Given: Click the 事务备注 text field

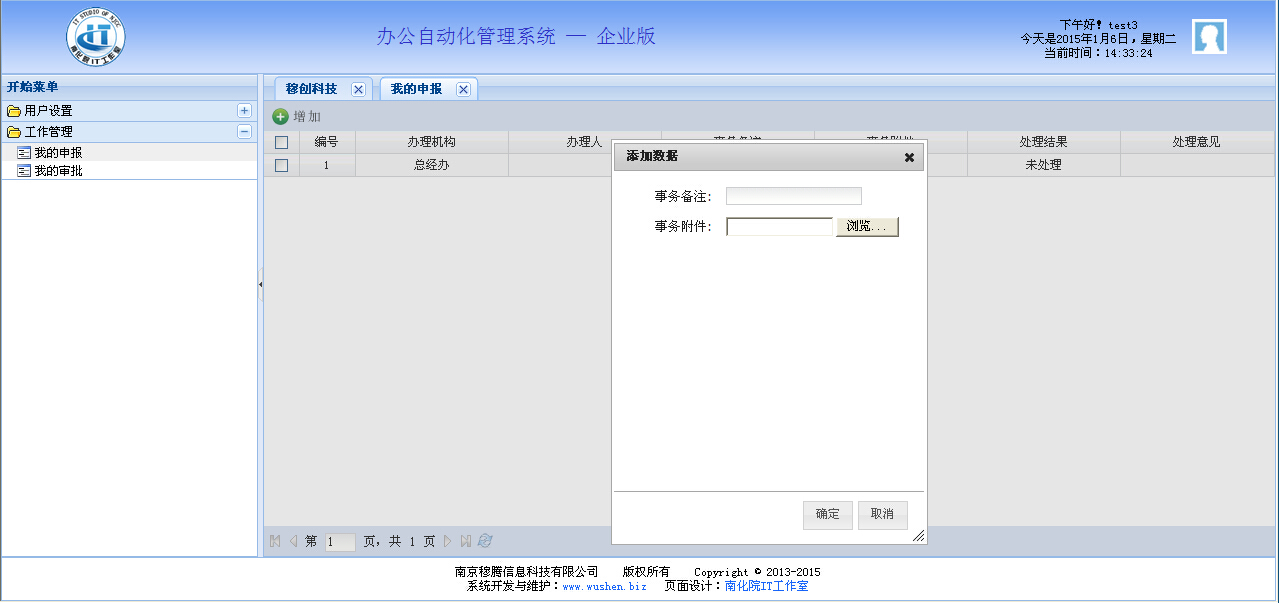Looking at the screenshot, I should tap(793, 196).
